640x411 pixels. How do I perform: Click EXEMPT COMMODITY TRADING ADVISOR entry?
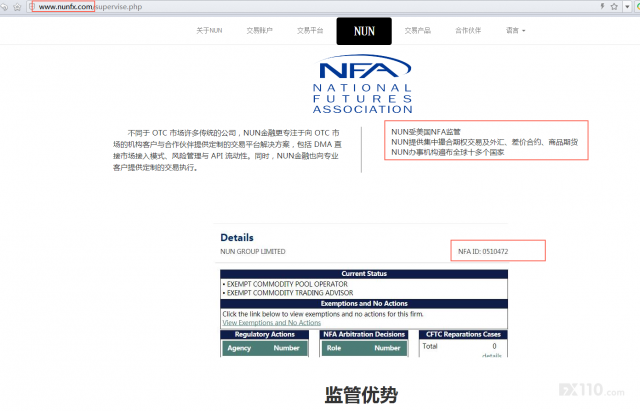coord(290,293)
